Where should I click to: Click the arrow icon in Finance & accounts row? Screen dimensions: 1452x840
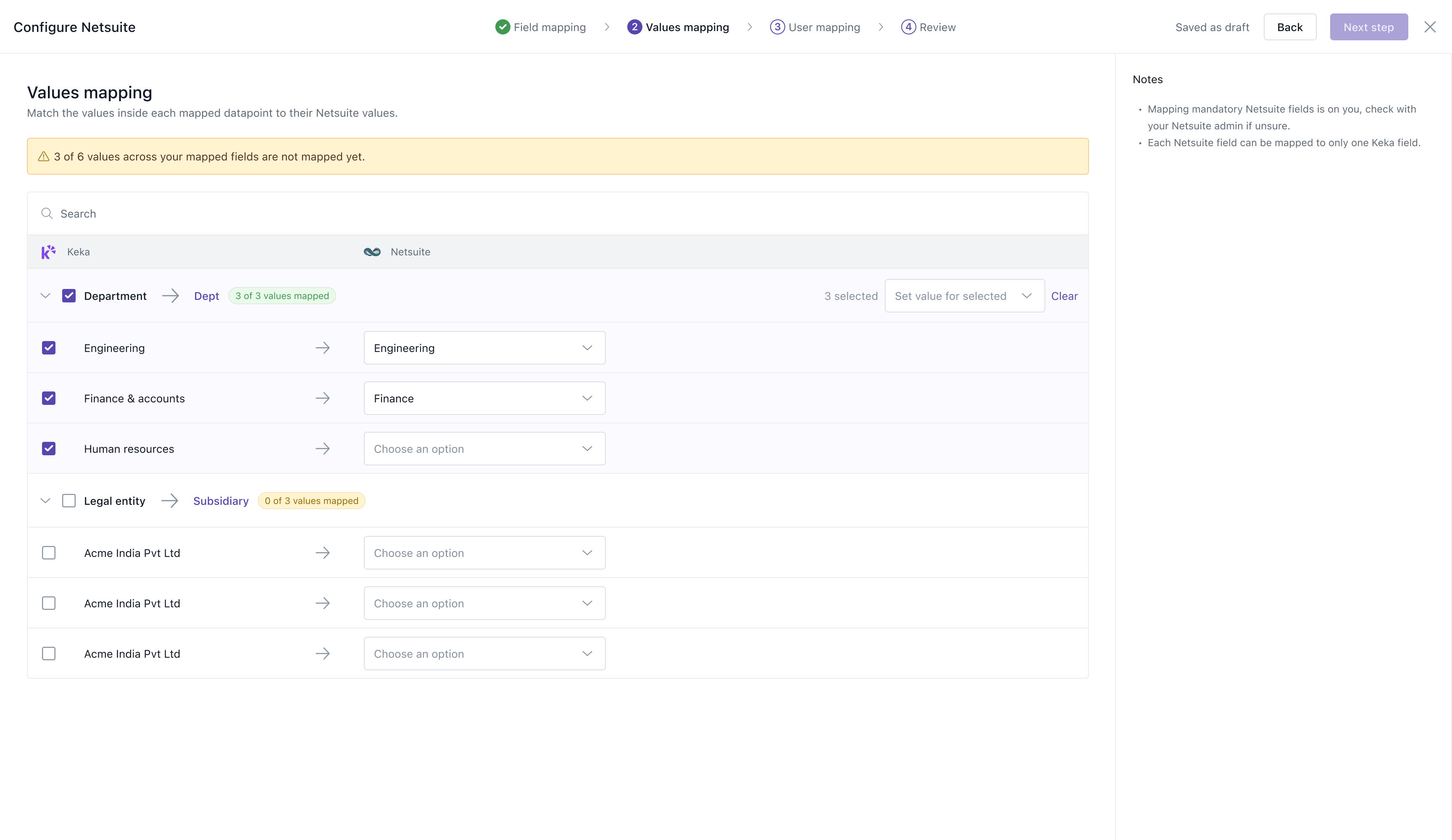(x=323, y=398)
